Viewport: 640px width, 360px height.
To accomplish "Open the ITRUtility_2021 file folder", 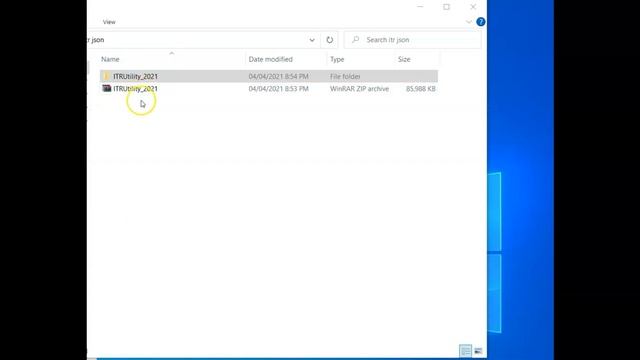I will click(269, 76).
